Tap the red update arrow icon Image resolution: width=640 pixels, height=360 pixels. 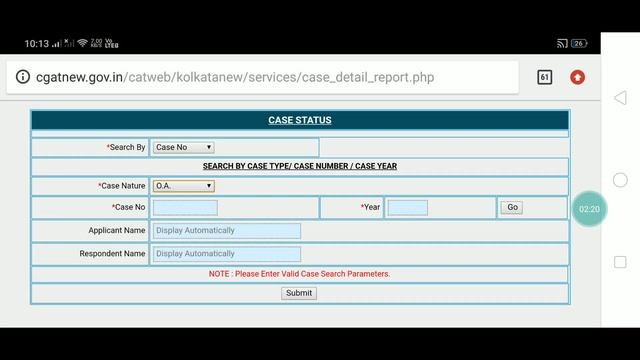tap(577, 77)
